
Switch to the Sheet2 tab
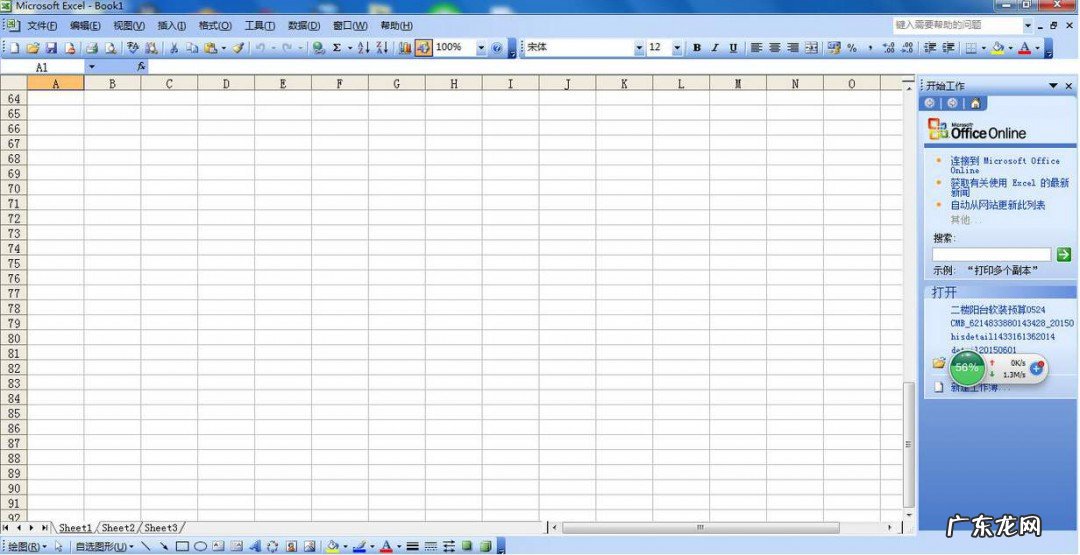click(118, 527)
